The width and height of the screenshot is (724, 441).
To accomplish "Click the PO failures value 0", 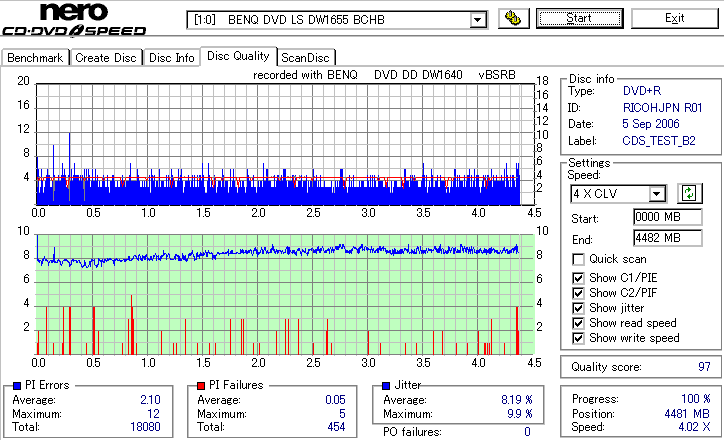I will 527,432.
